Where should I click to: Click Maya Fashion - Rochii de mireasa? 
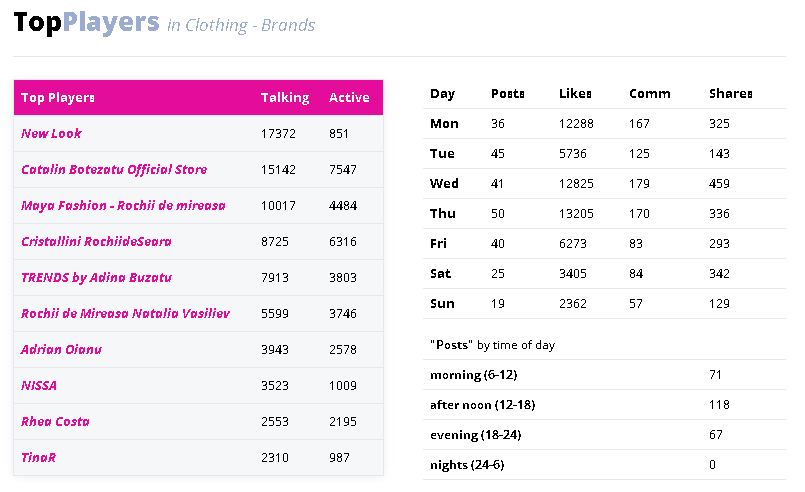point(123,205)
